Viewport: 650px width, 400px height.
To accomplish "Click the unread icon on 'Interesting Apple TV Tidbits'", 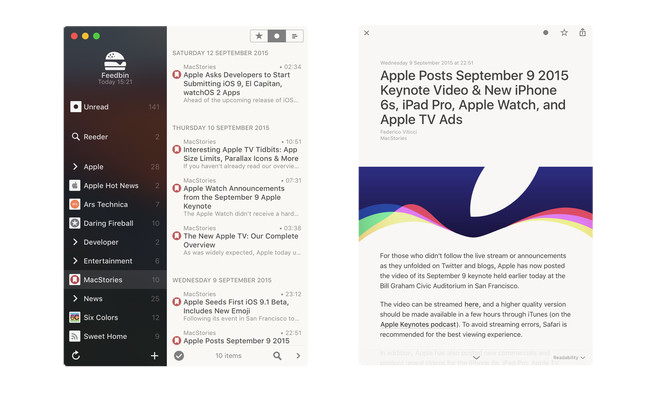I will pos(177,150).
